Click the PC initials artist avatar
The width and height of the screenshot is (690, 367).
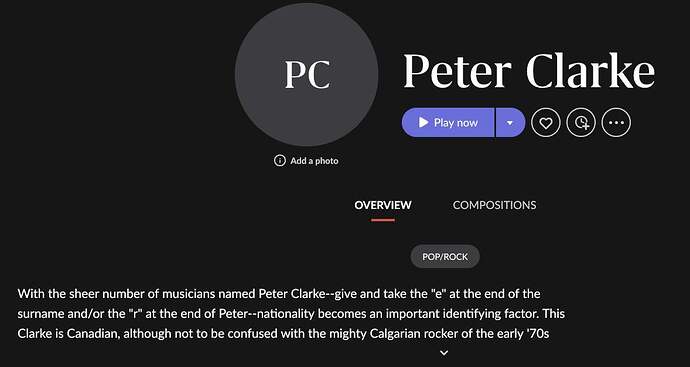click(x=306, y=74)
